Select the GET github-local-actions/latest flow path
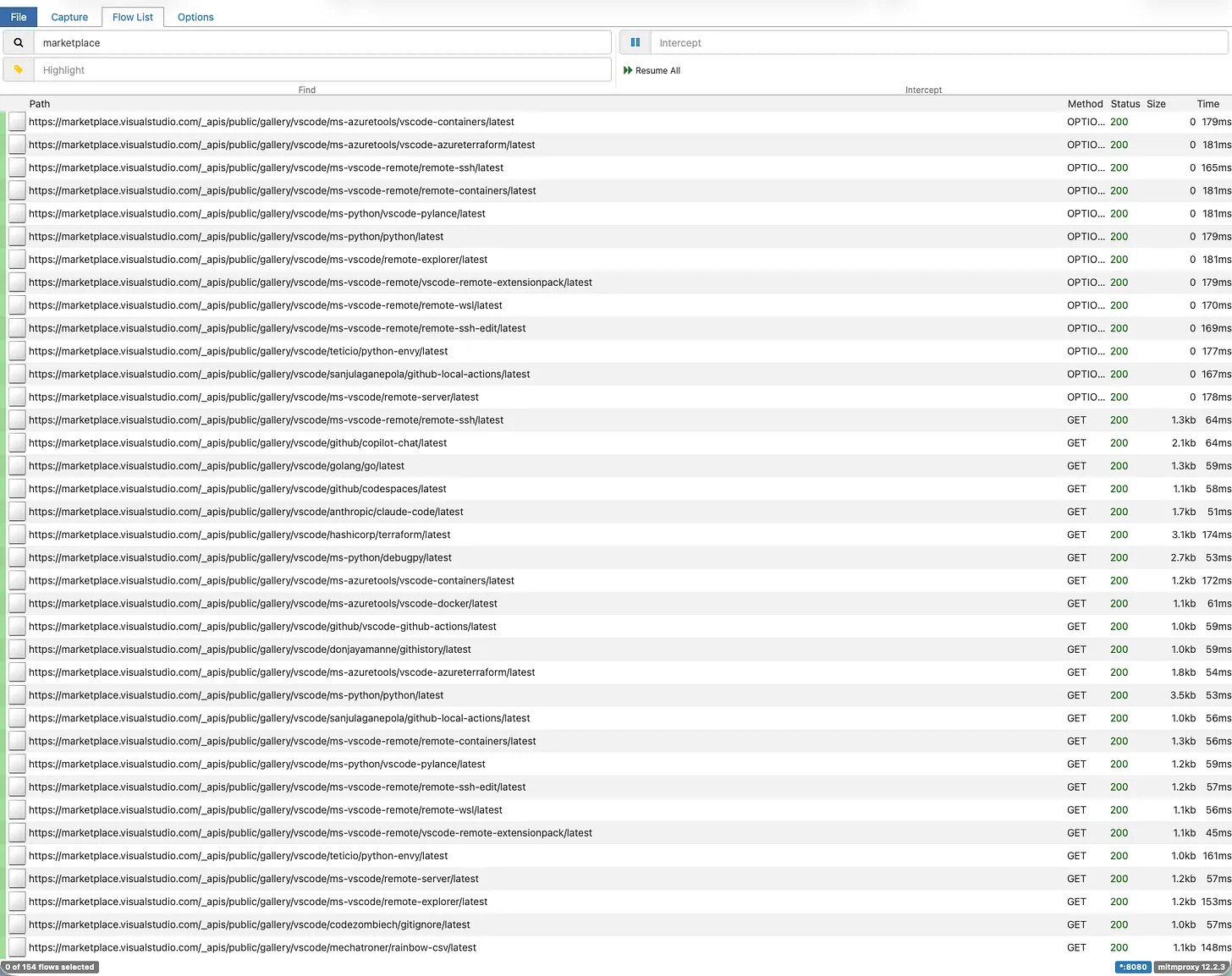 click(279, 717)
